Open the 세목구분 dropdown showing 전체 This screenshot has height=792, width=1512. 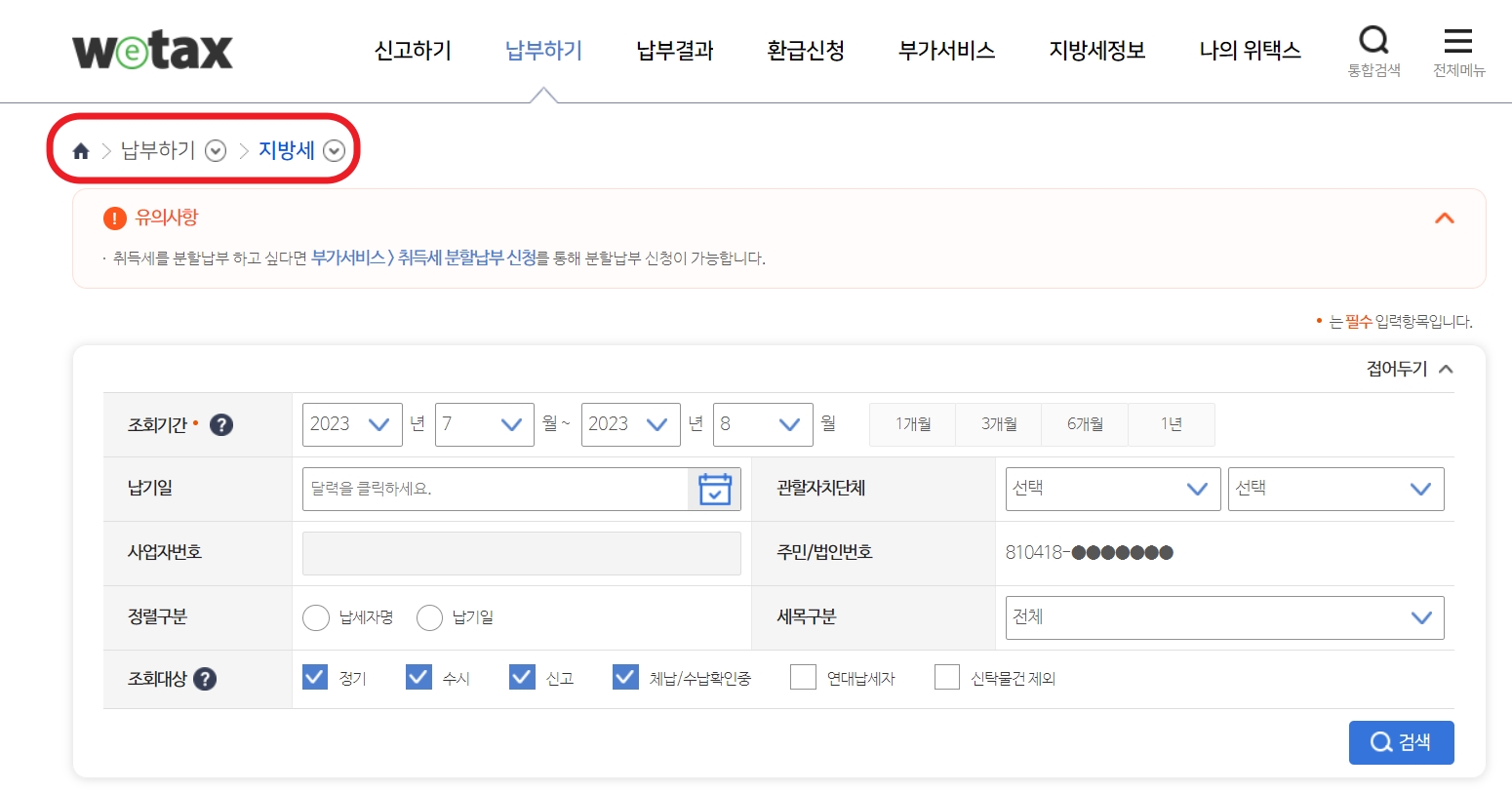1224,617
